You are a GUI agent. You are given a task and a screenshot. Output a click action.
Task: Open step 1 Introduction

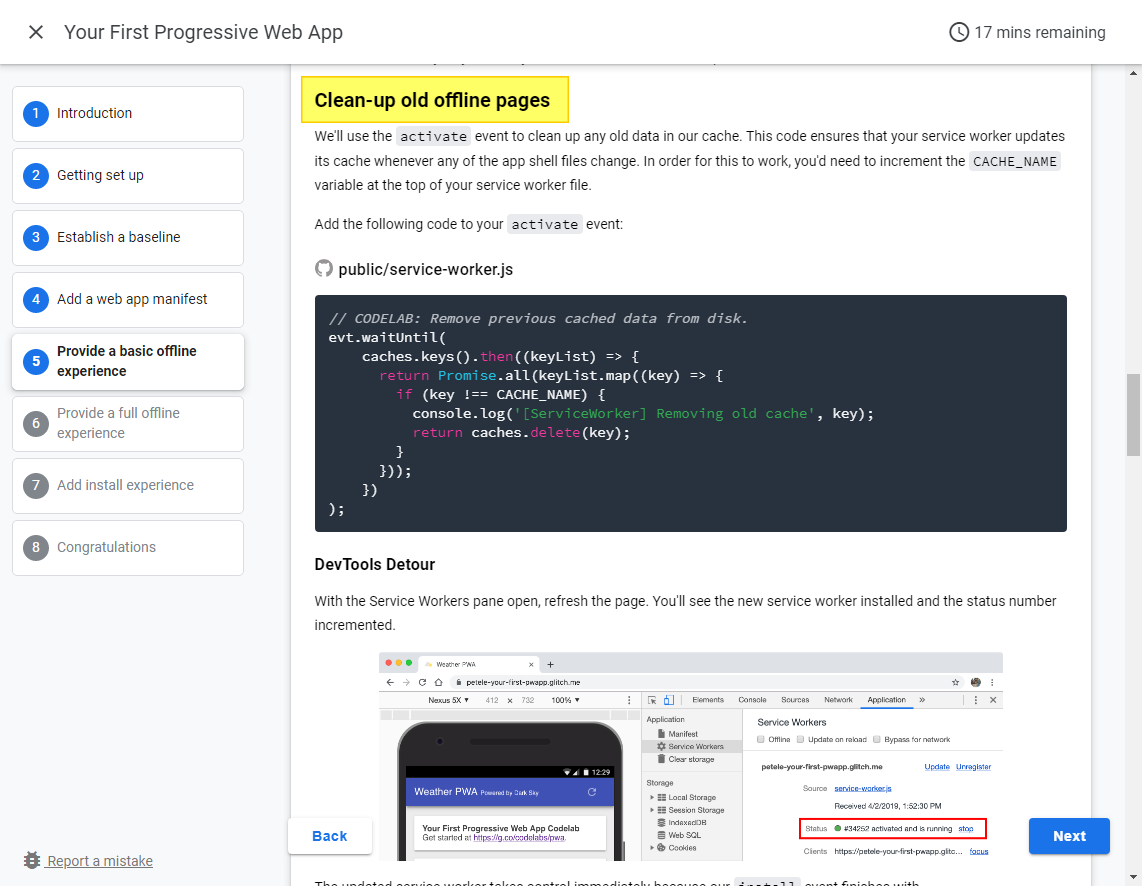(x=127, y=114)
